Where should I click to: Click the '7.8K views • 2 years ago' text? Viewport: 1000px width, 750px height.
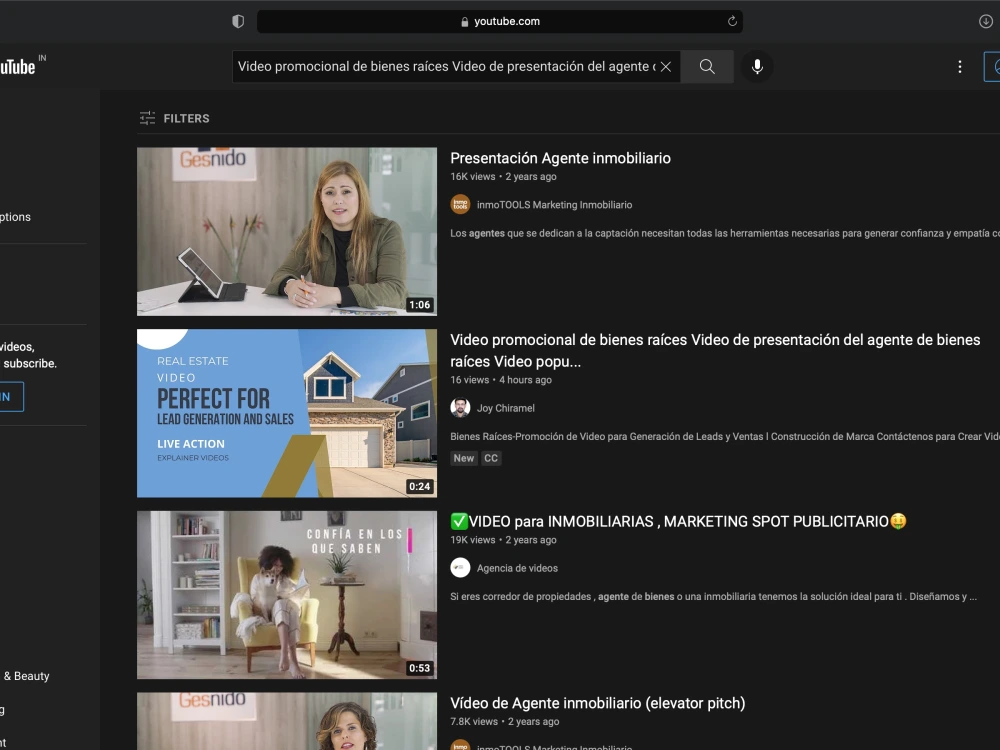pyautogui.click(x=504, y=722)
